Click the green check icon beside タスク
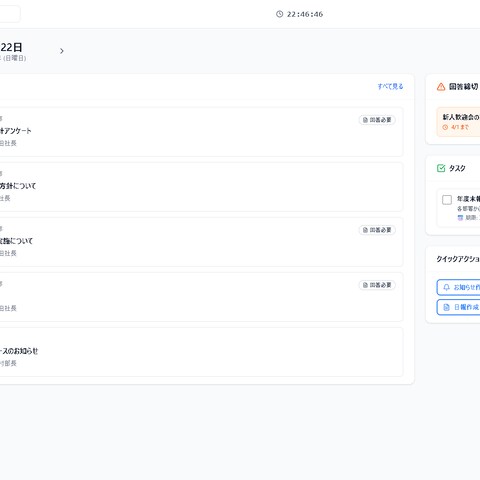The height and width of the screenshot is (480, 480). point(441,168)
